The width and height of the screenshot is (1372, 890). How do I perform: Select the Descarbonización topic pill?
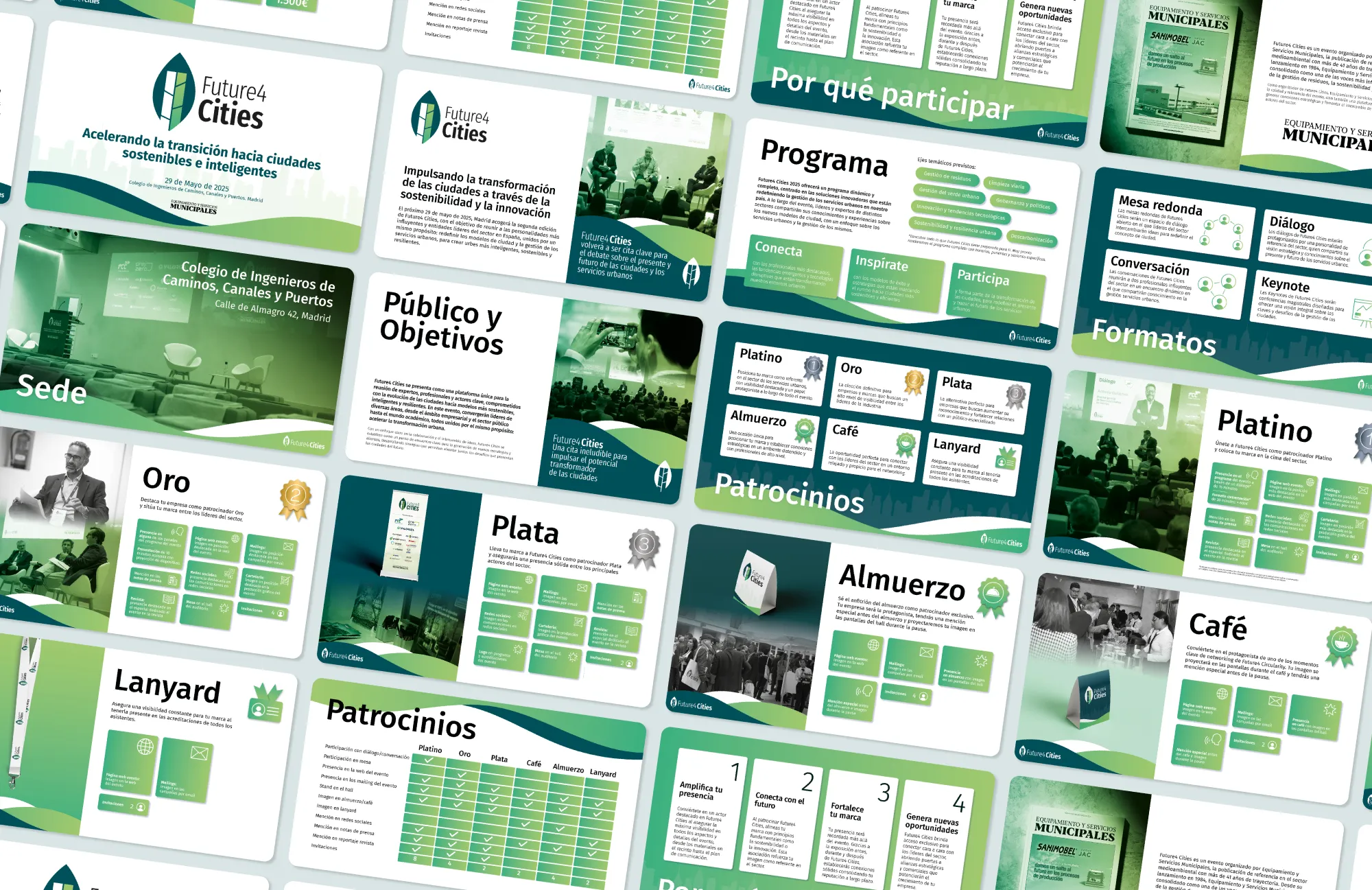pos(1031,239)
